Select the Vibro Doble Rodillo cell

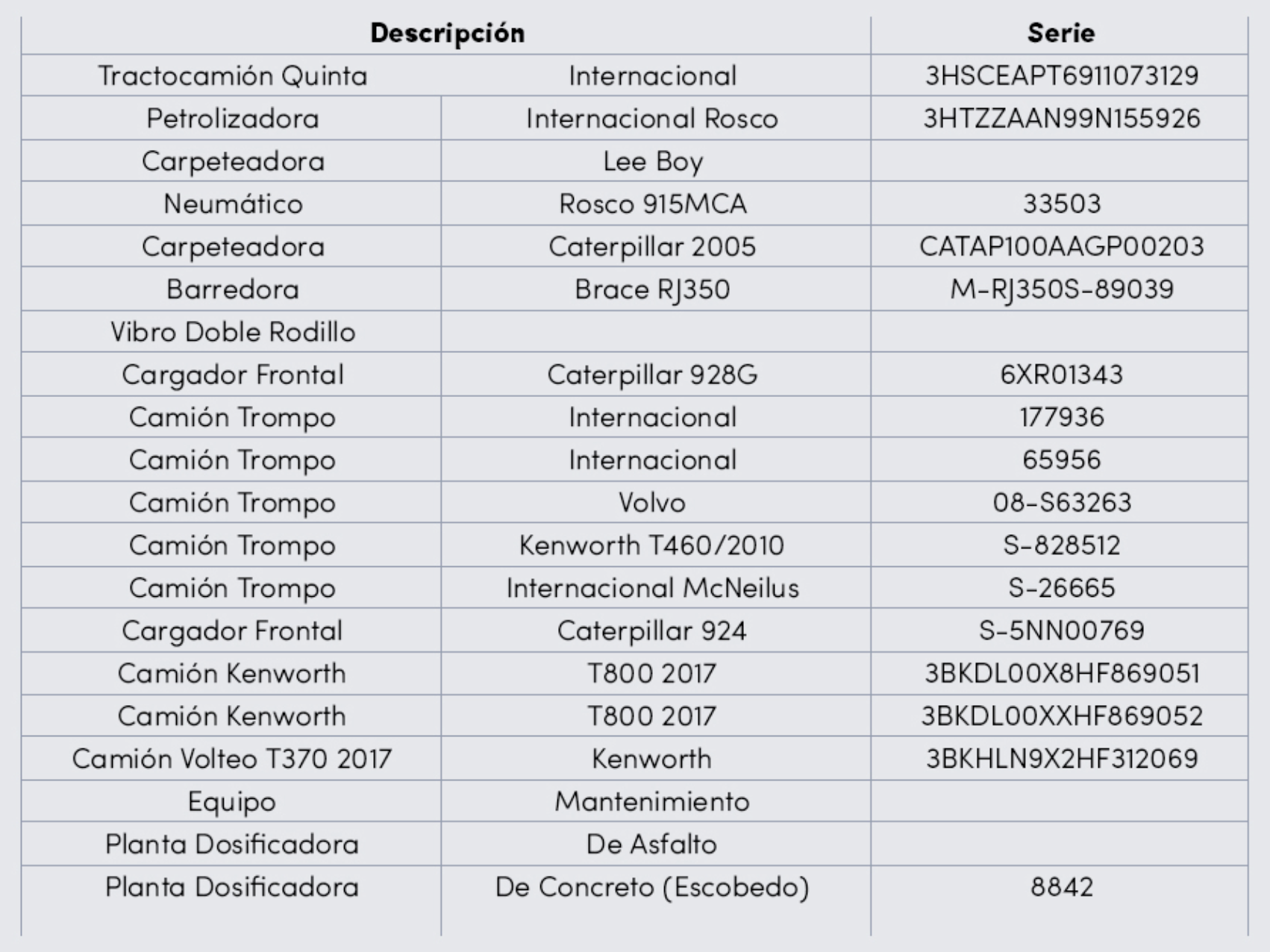233,332
